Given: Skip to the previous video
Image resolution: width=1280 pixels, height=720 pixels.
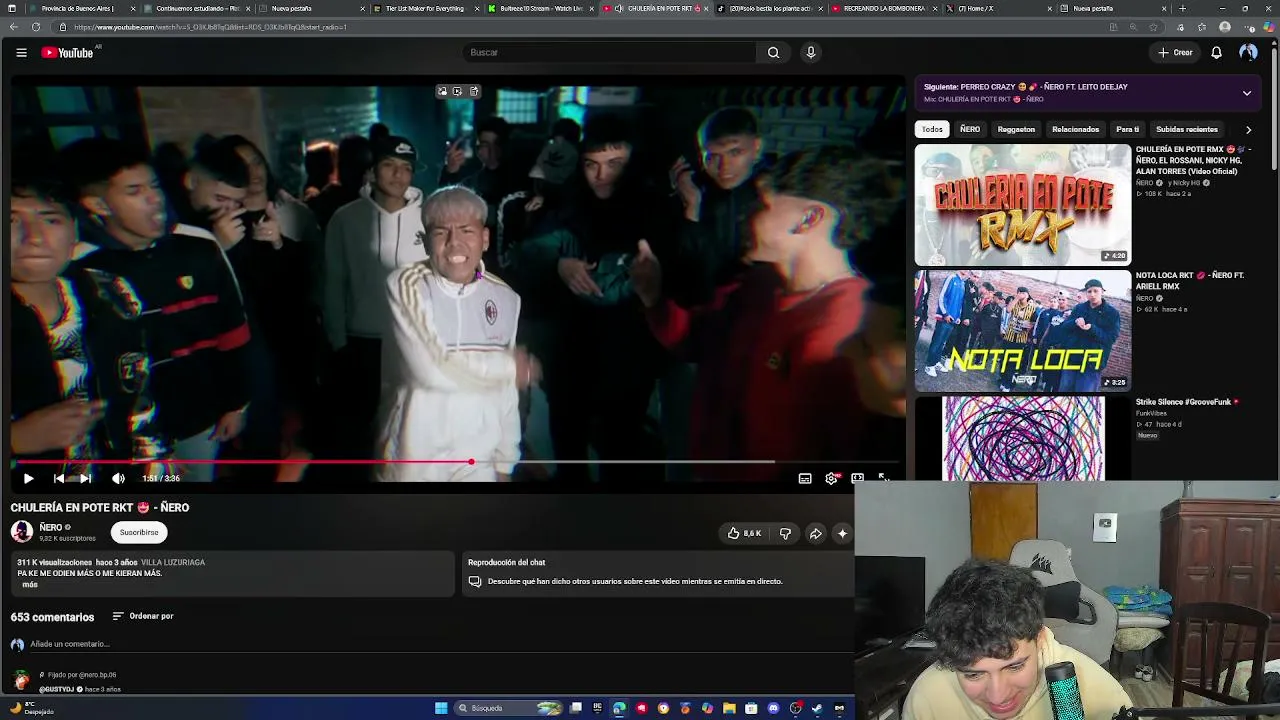Looking at the screenshot, I should click(x=59, y=479).
